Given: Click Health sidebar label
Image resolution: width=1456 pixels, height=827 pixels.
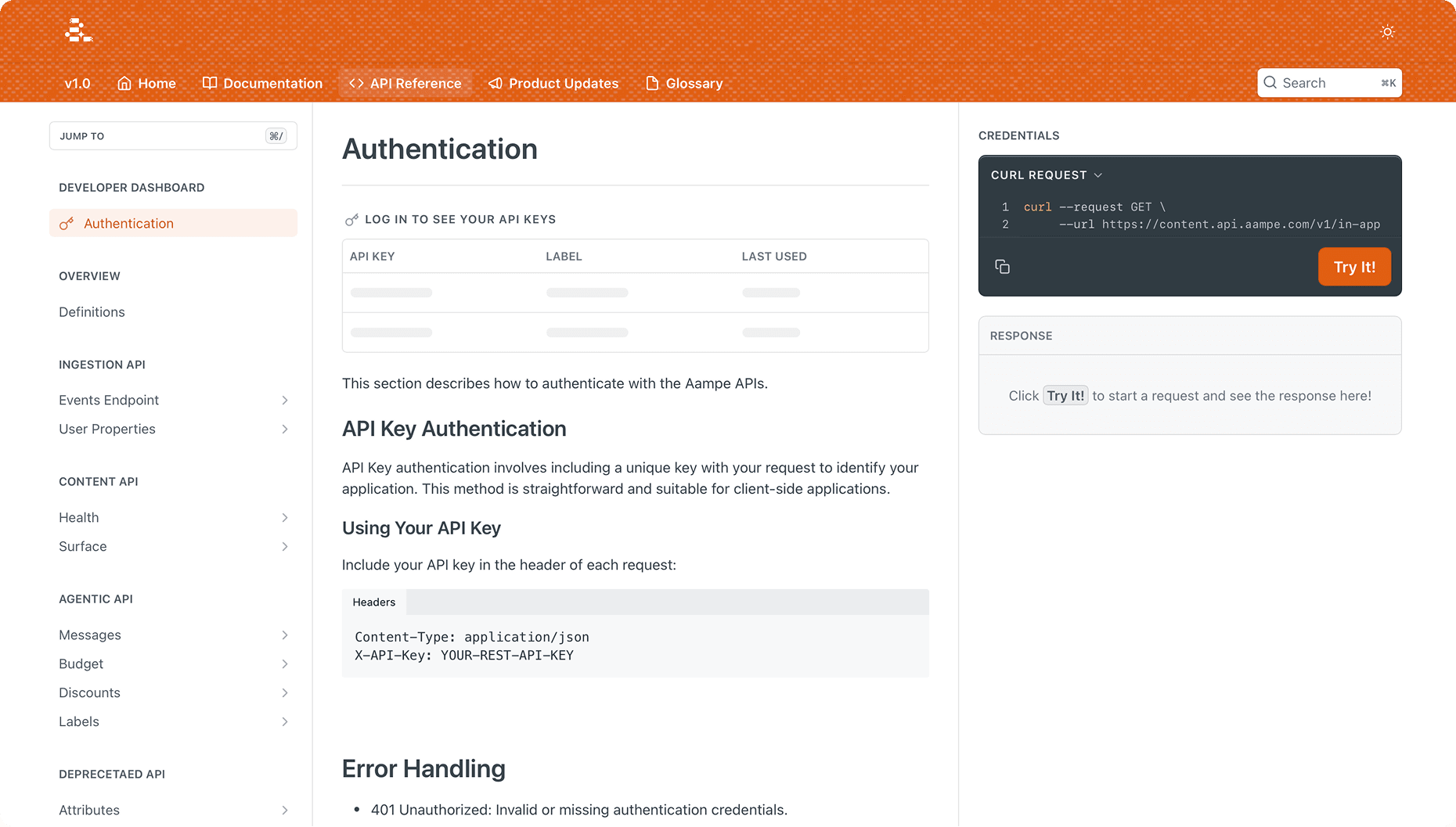Looking at the screenshot, I should coord(79,518).
